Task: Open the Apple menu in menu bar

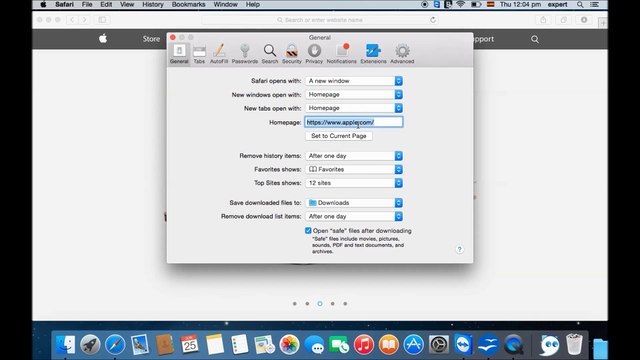Action: coord(43,4)
